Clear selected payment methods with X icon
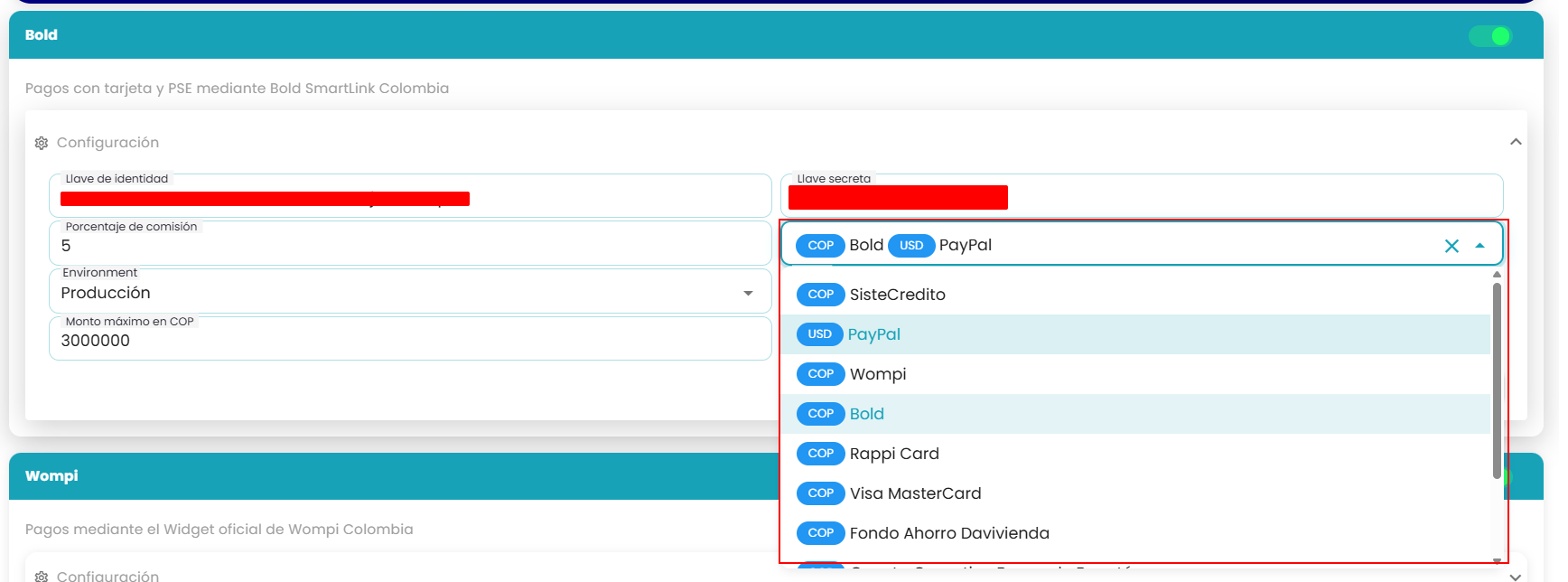1568x582 pixels. 1451,246
